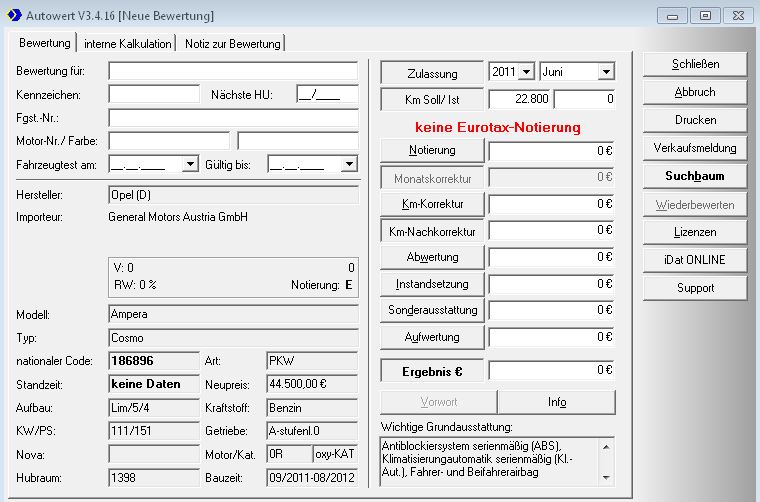760x502 pixels.
Task: Switch to the interne Kalkulation tab
Action: click(x=127, y=43)
